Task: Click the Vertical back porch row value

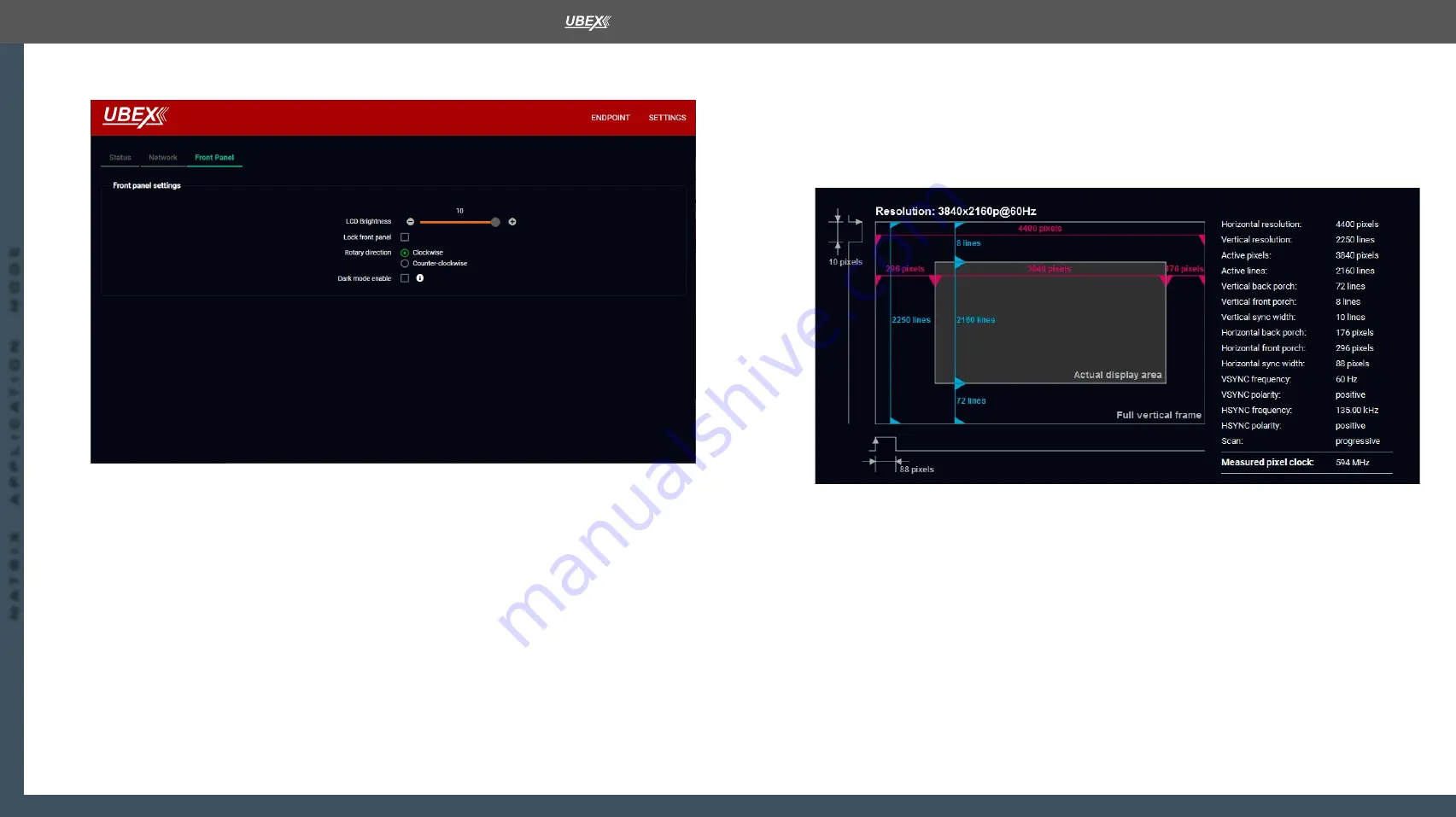Action: 1350,287
